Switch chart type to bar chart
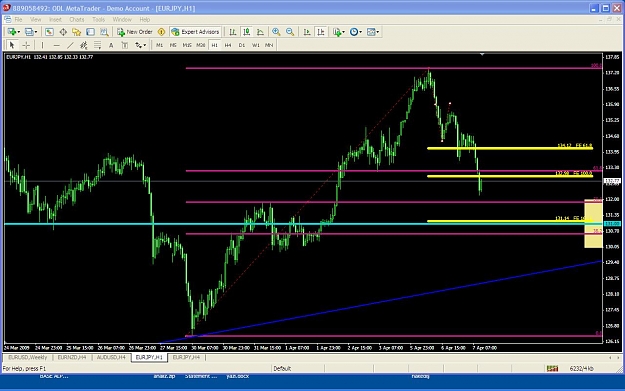 233,32
